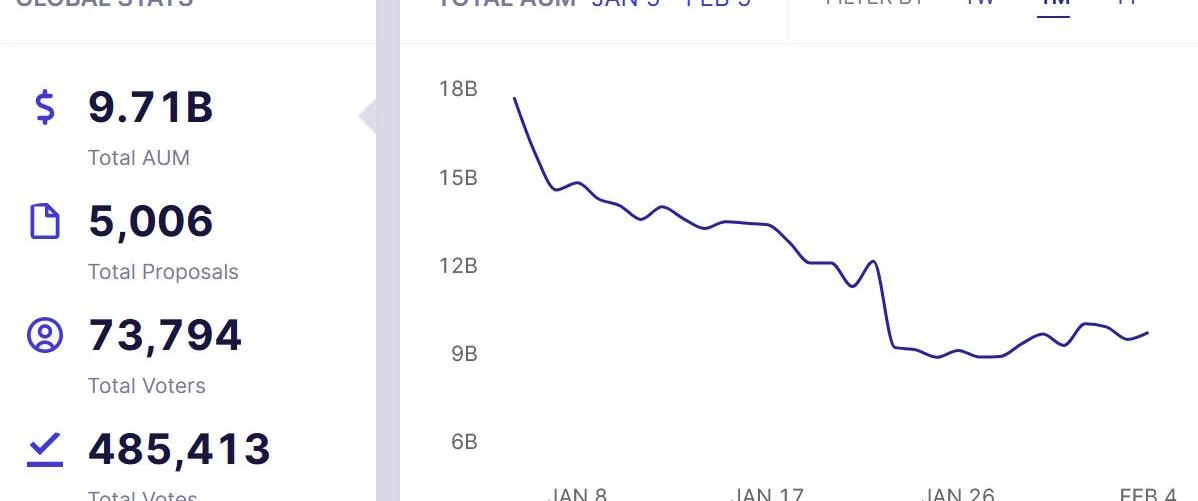The image size is (1198, 501).
Task: Click the dollar sign Total AUM icon
Action: click(45, 107)
